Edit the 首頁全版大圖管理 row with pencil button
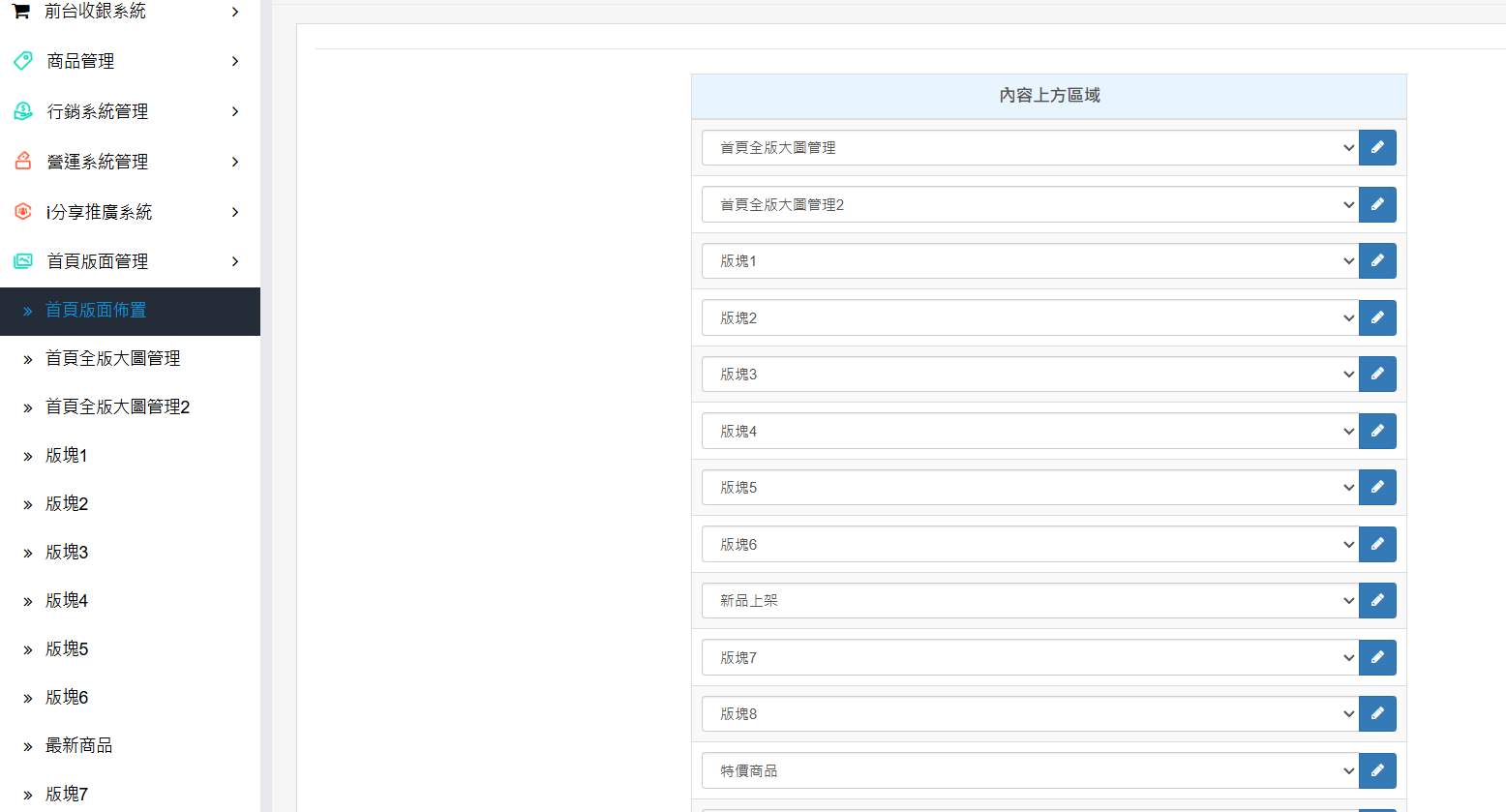 point(1377,148)
